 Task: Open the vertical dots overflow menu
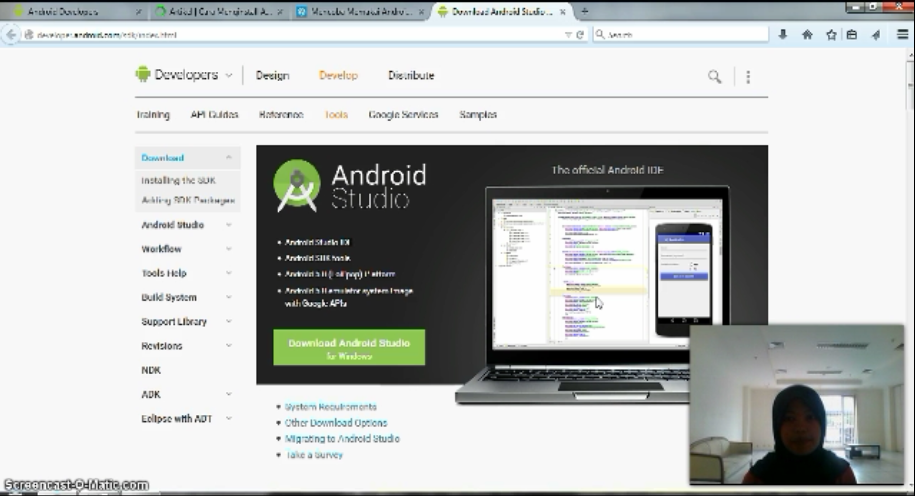(748, 76)
